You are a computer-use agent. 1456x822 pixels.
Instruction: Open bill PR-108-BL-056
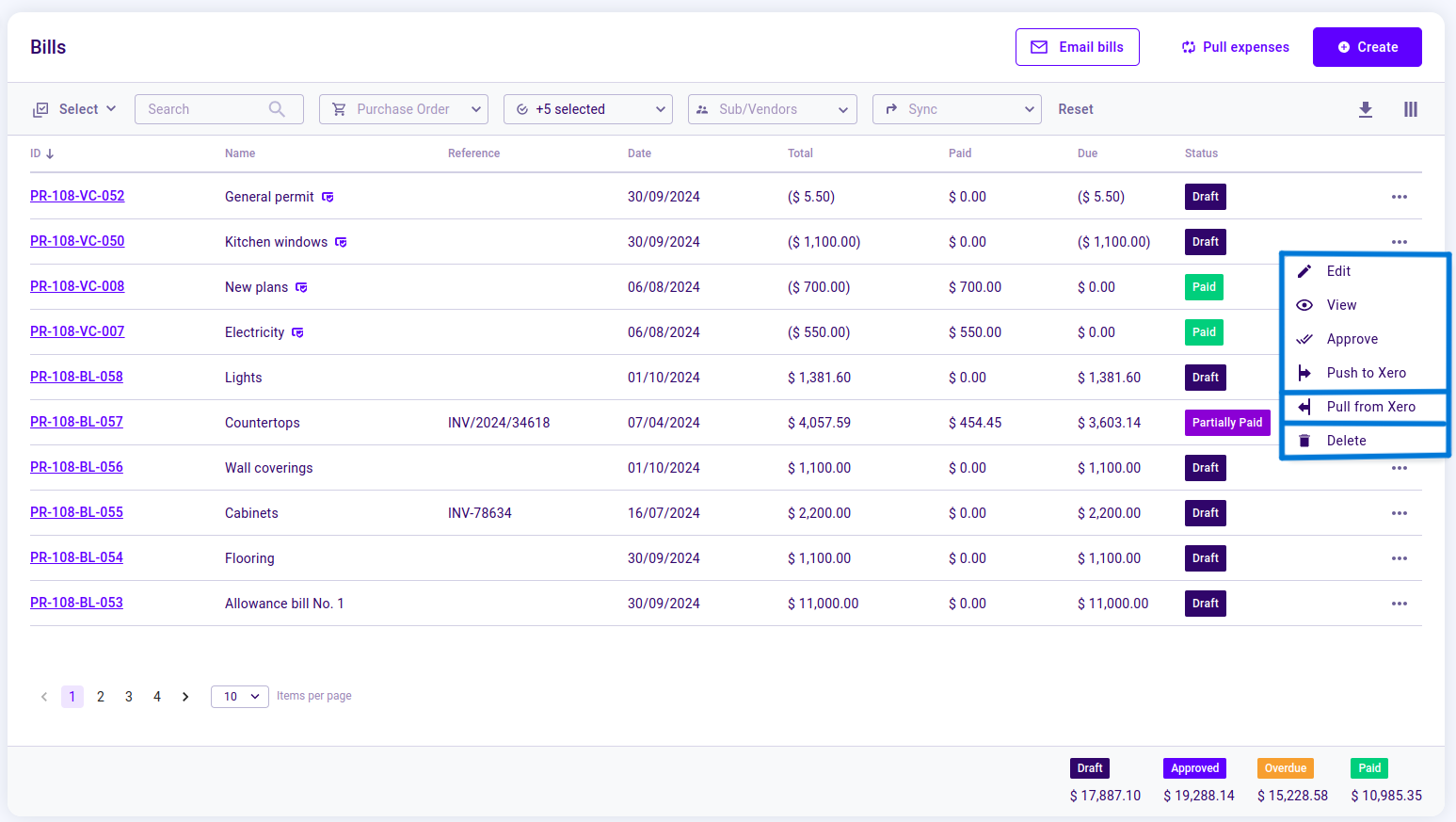pyautogui.click(x=76, y=467)
